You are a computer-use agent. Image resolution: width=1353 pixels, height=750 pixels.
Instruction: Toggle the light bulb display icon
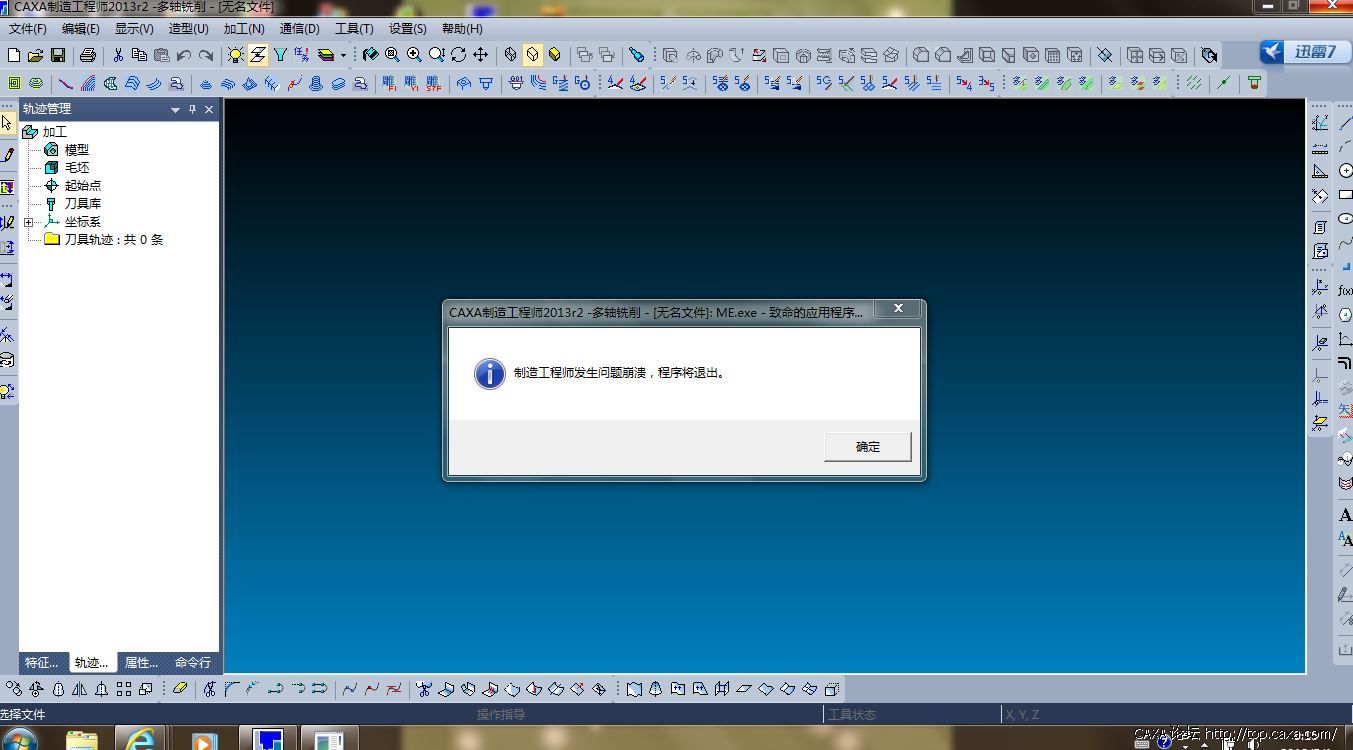click(x=235, y=55)
